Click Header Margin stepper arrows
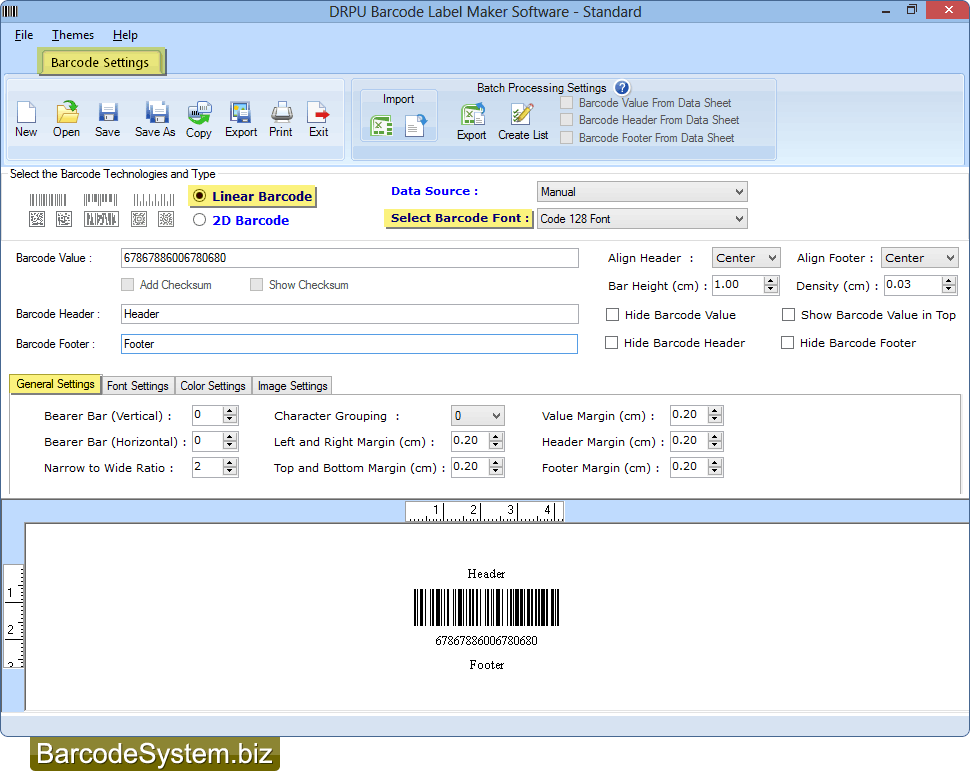970x771 pixels. (x=715, y=441)
